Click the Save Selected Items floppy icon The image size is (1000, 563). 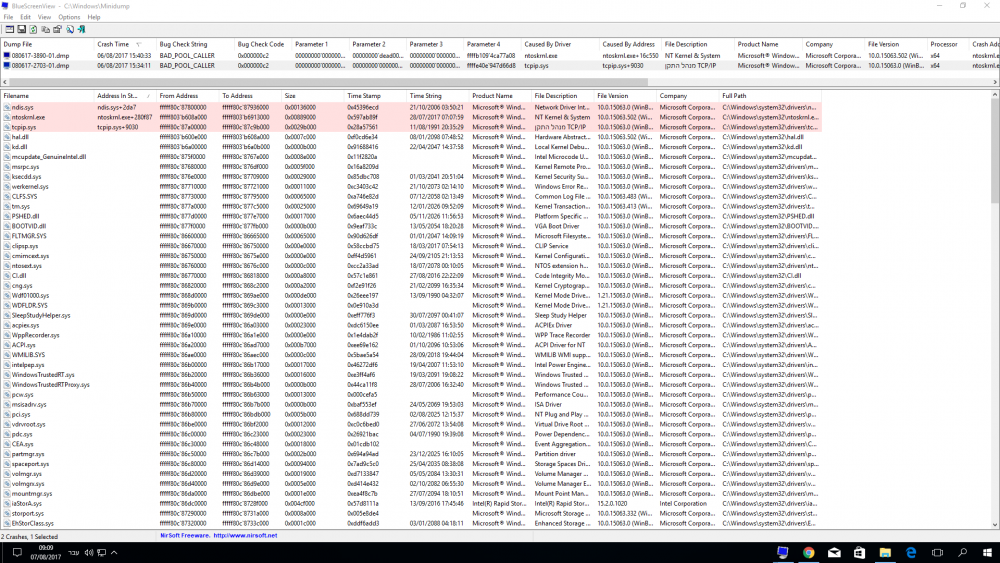pos(21,29)
